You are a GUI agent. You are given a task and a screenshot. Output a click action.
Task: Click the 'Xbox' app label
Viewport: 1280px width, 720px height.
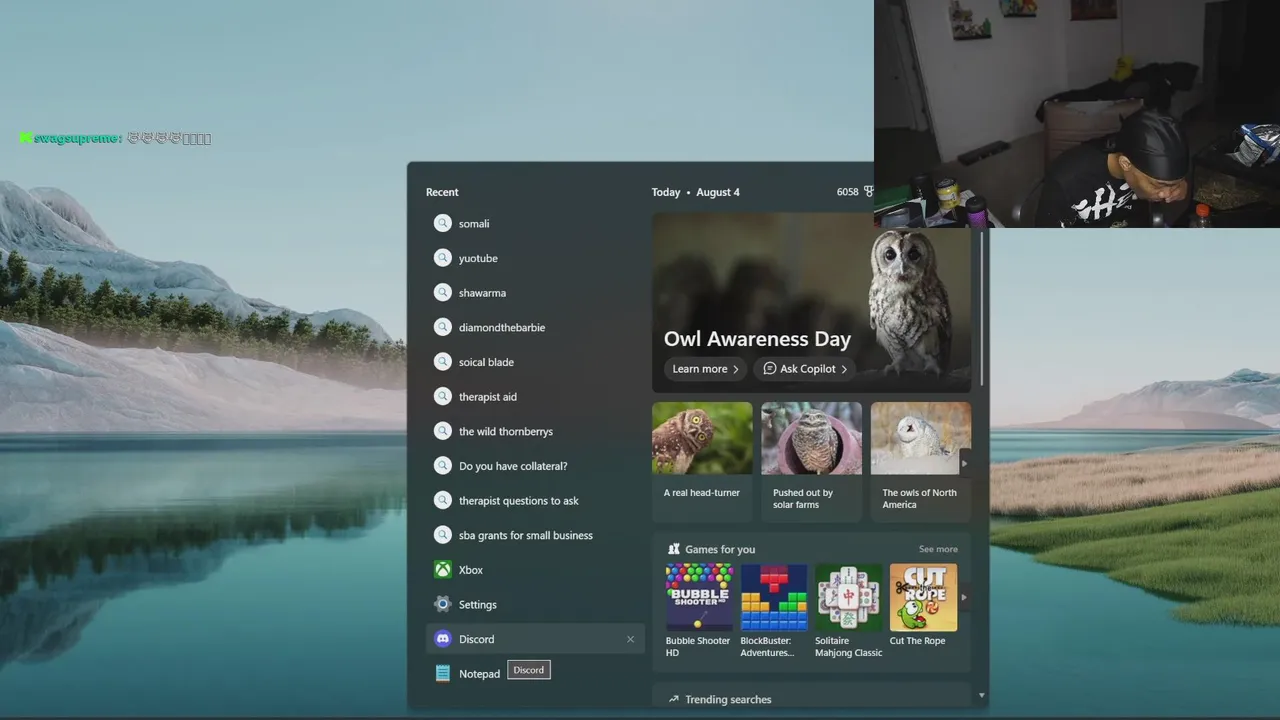[471, 570]
